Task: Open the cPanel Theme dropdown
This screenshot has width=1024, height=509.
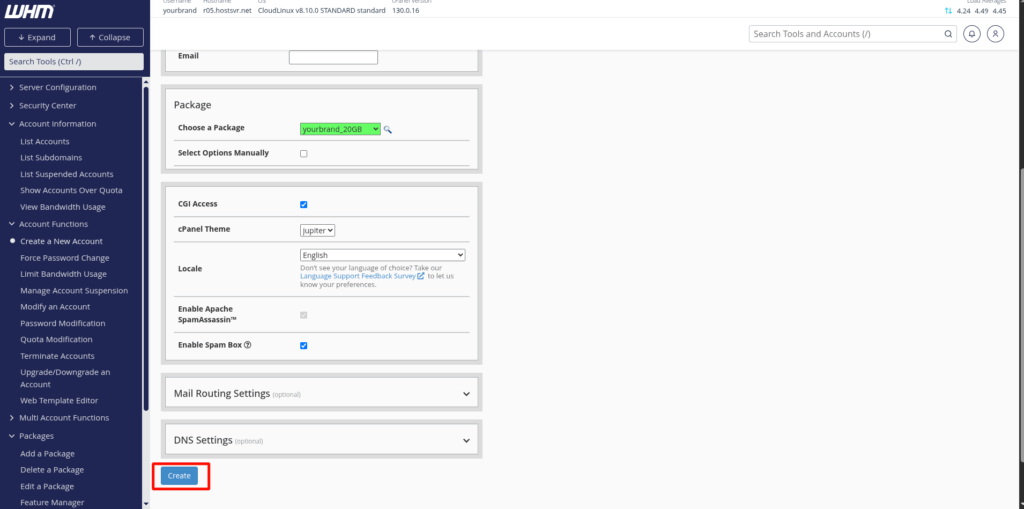Action: coord(317,230)
